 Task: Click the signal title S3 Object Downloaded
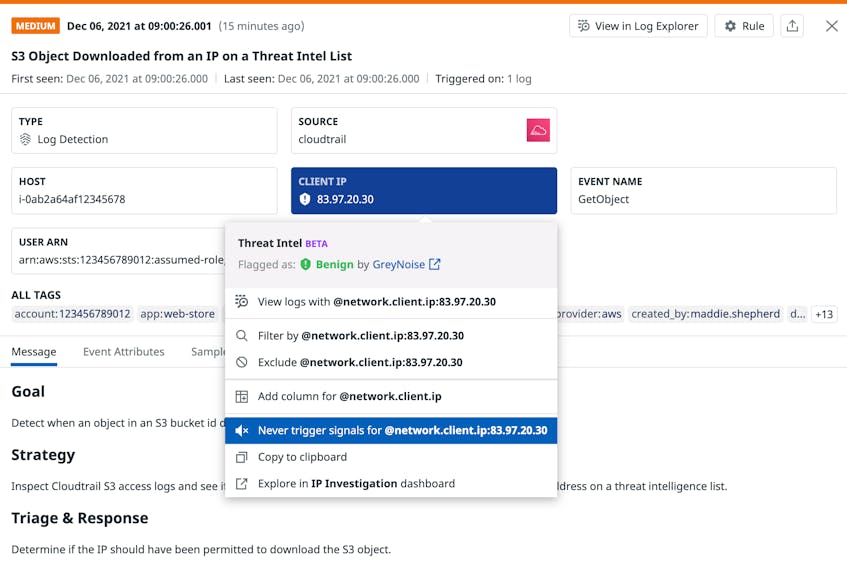182,56
